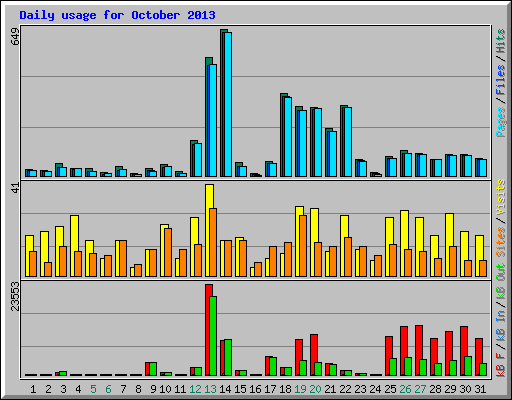This screenshot has width=512, height=400.
Task: Click the tallest yellow visits bar, day 13
Action: pos(209,230)
